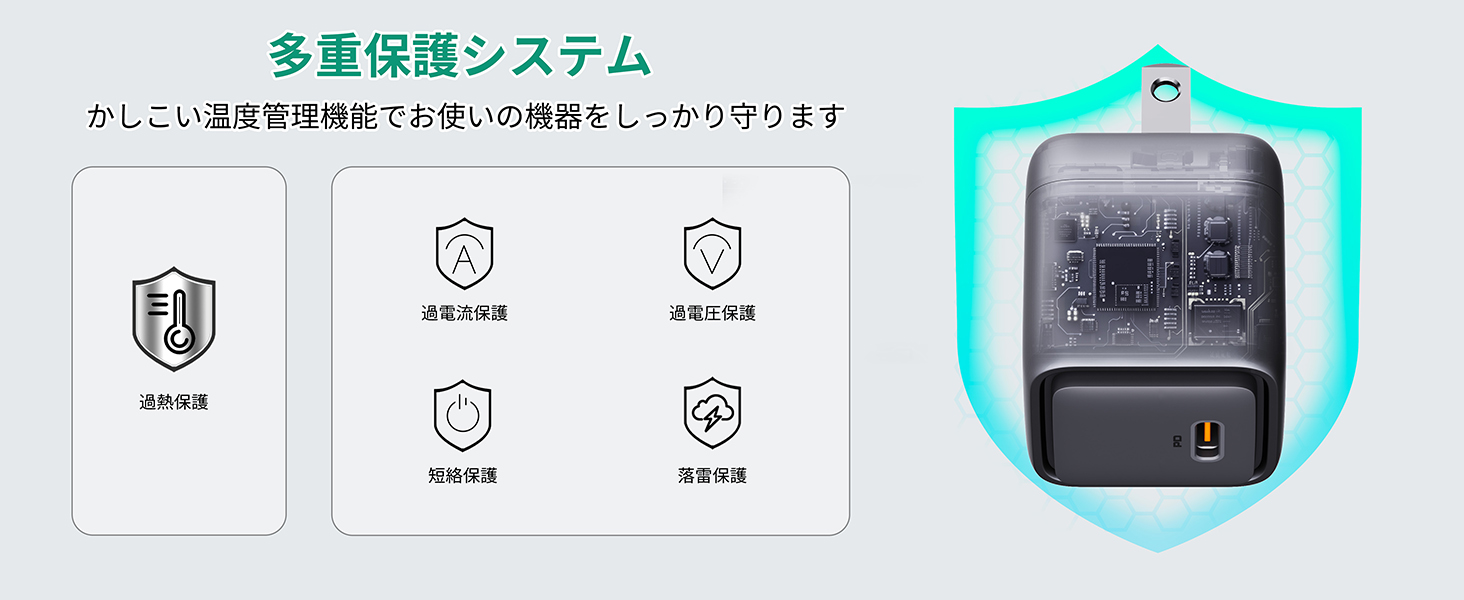Viewport: 1464px width, 600px height.
Task: Click the metal plug prong hole
Action: coord(1166,91)
